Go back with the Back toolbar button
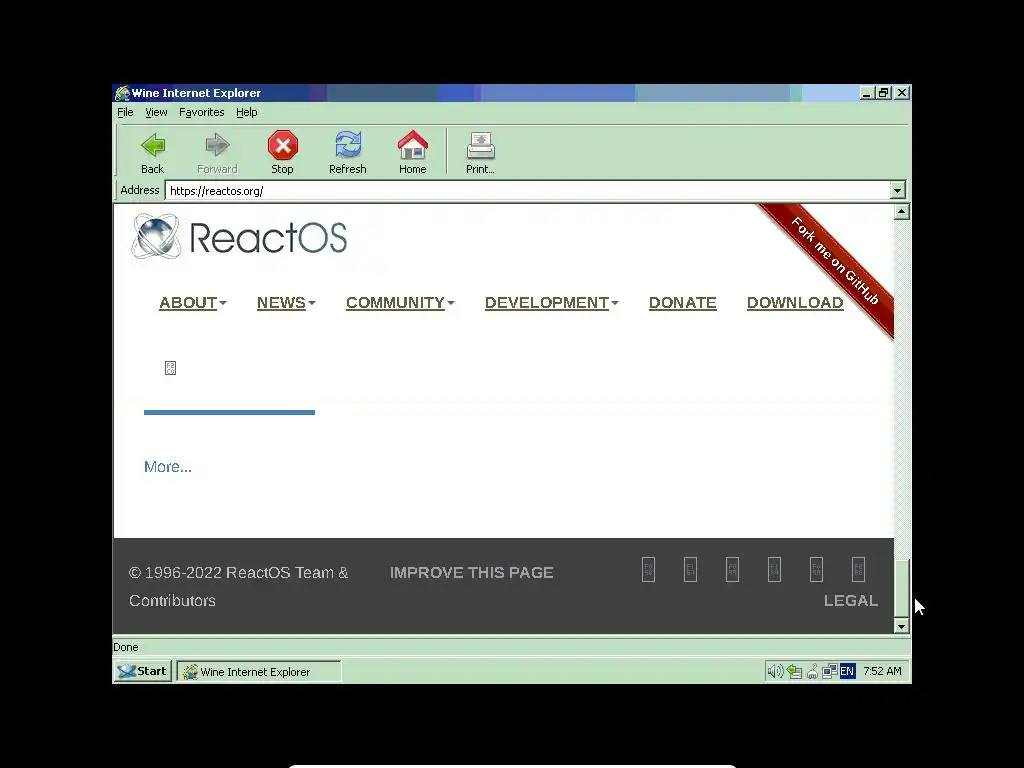This screenshot has width=1024, height=768. coord(153,153)
